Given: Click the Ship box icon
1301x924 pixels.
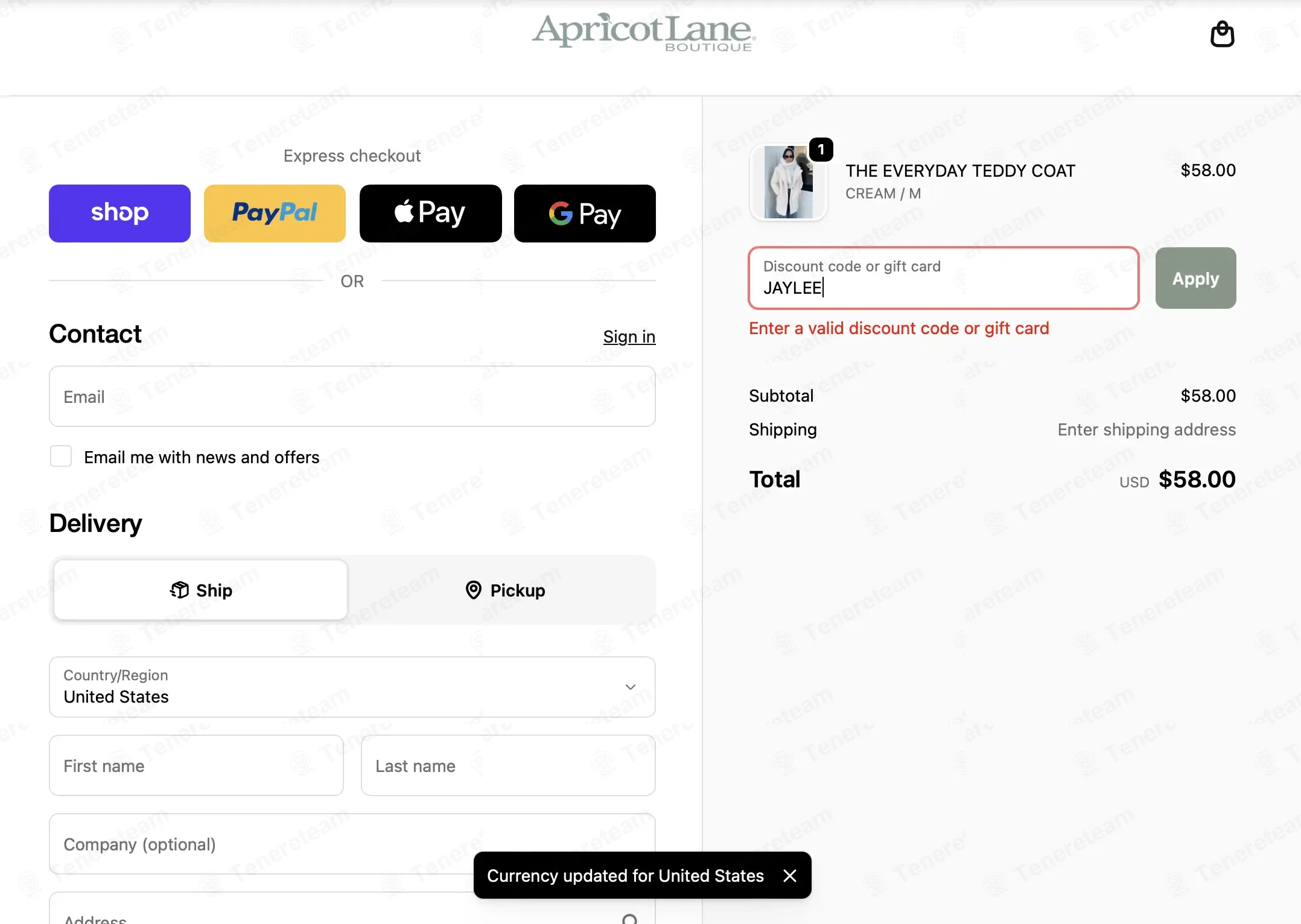Looking at the screenshot, I should tap(179, 590).
